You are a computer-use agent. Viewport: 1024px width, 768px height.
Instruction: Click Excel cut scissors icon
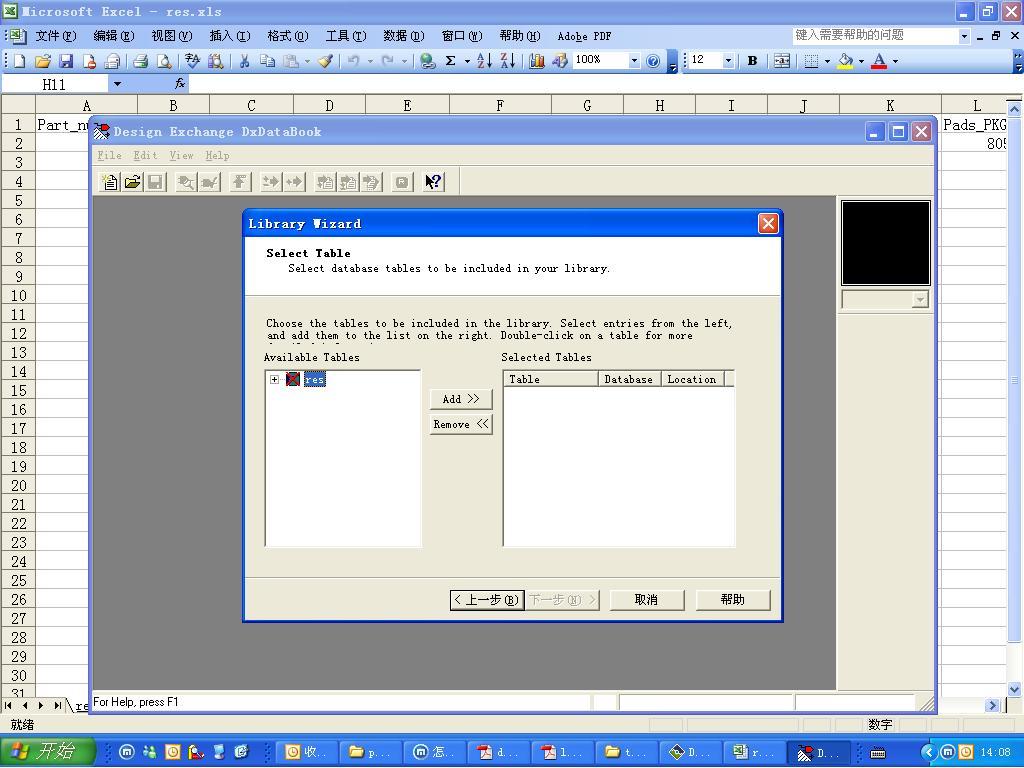pyautogui.click(x=244, y=61)
